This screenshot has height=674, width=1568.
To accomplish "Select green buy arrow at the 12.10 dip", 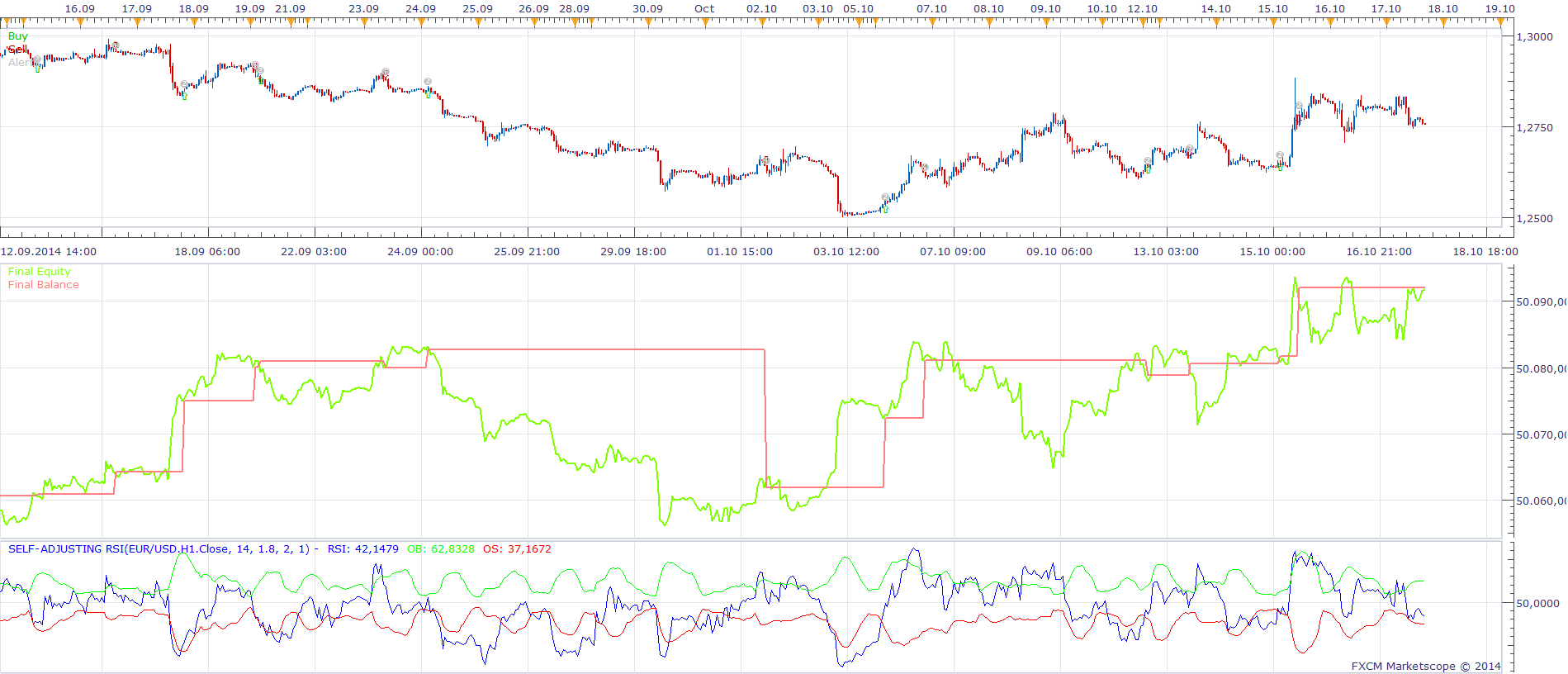I will (x=1148, y=168).
